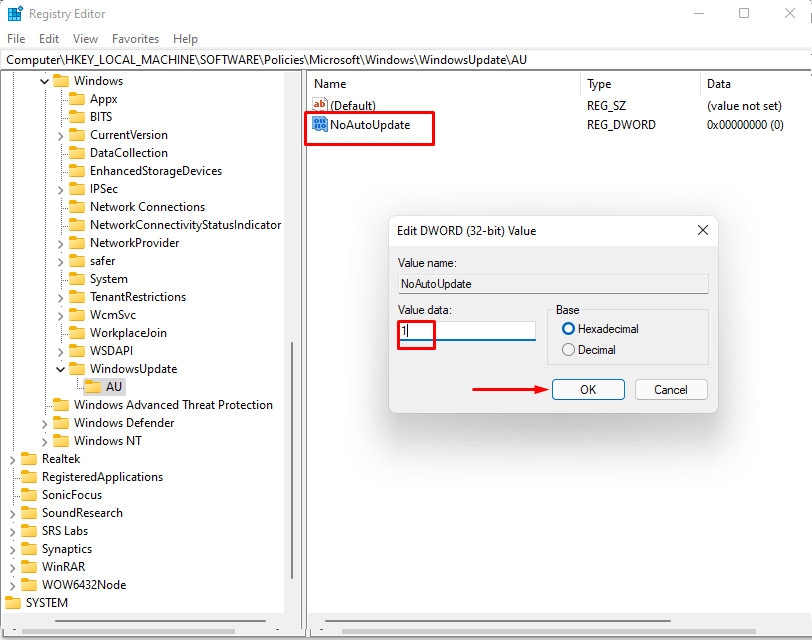Screen dimensions: 812x640
Task: Click the DataCollection folder icon
Action: 77,153
